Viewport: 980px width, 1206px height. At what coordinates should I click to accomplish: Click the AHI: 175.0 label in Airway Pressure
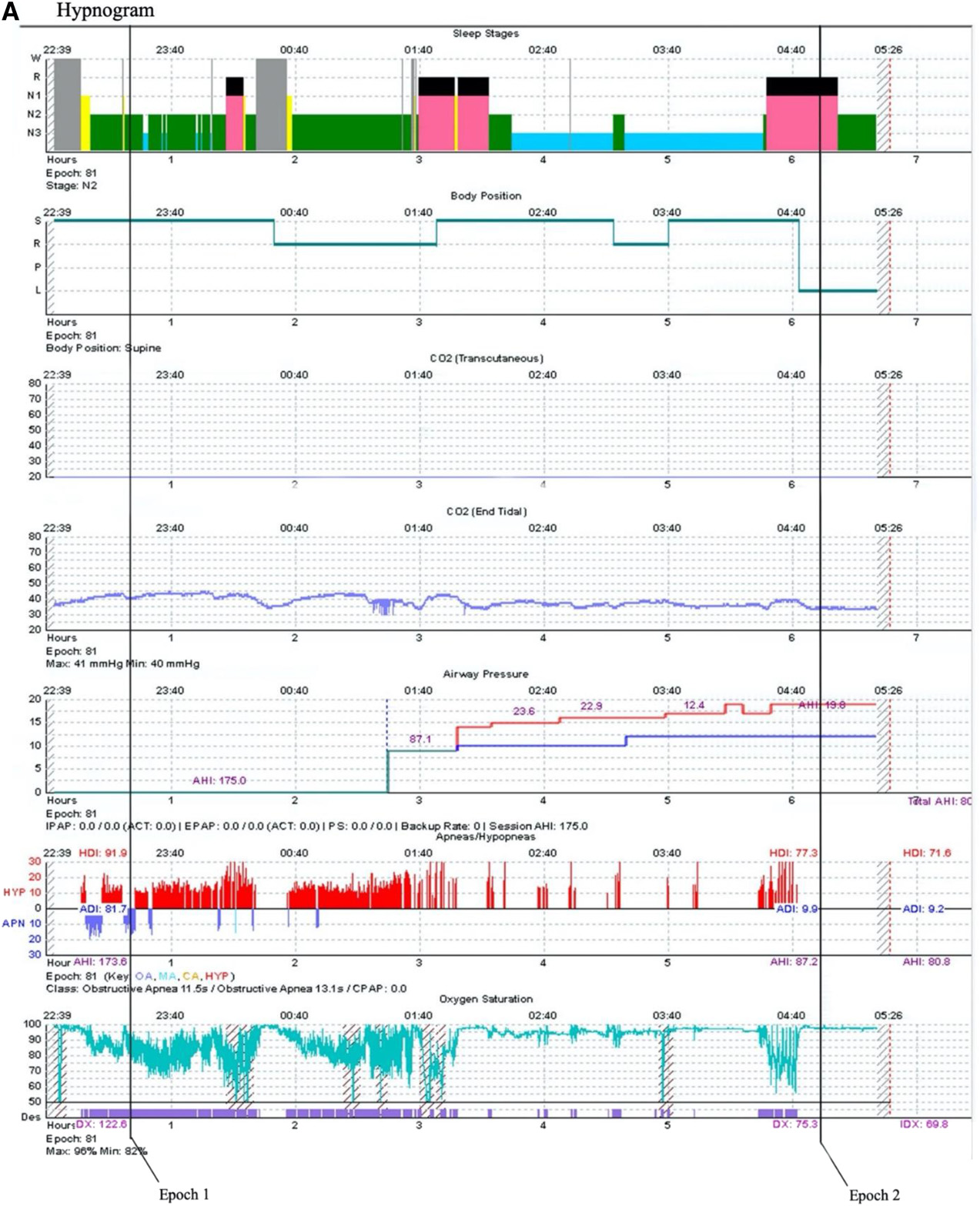(x=219, y=780)
